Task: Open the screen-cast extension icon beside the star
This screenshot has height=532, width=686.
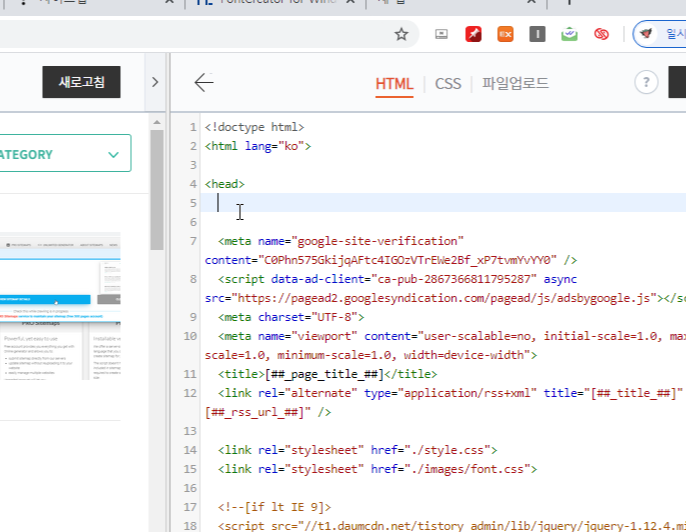Action: [x=441, y=34]
